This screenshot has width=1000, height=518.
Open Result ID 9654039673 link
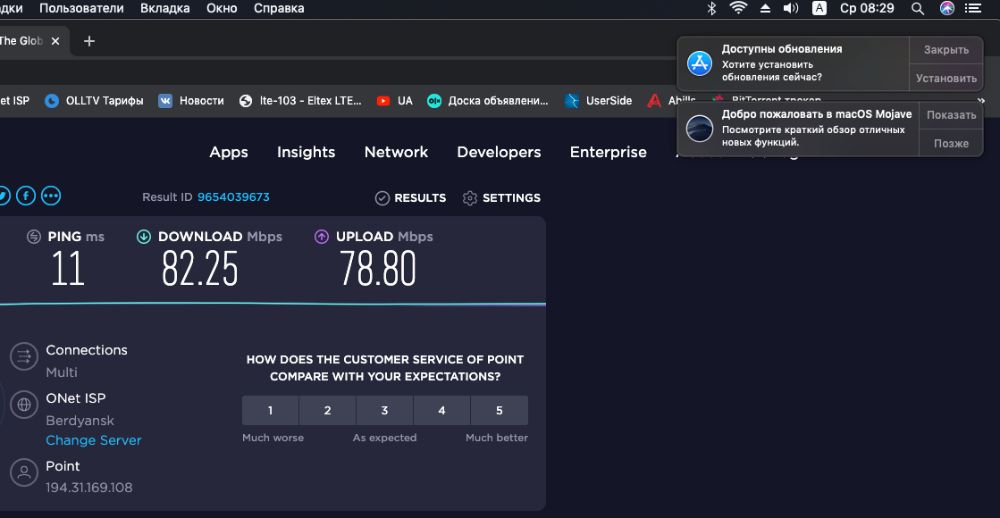(x=233, y=197)
